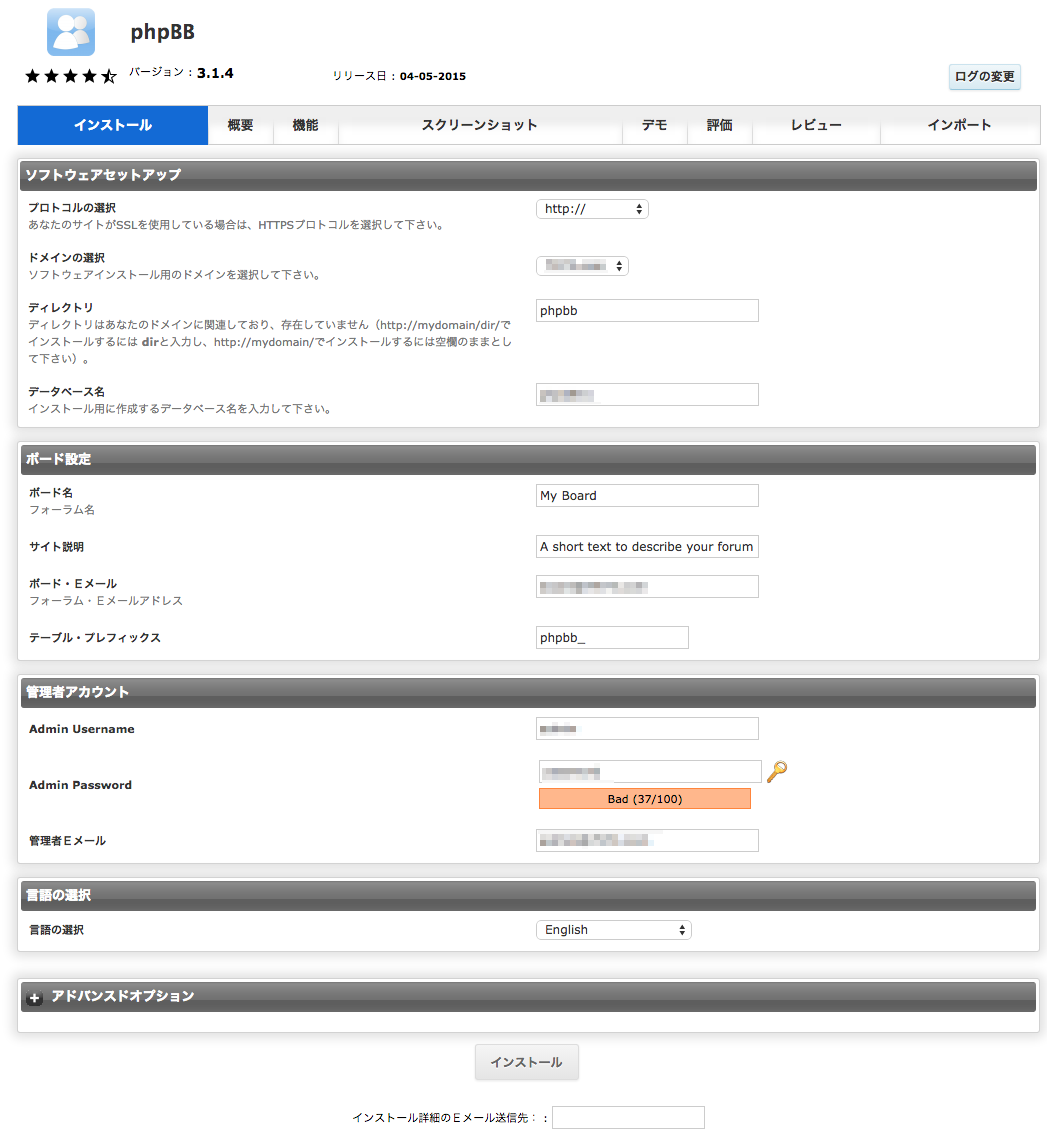Click the install details email recipient field
The image size is (1047, 1148).
pos(628,1117)
